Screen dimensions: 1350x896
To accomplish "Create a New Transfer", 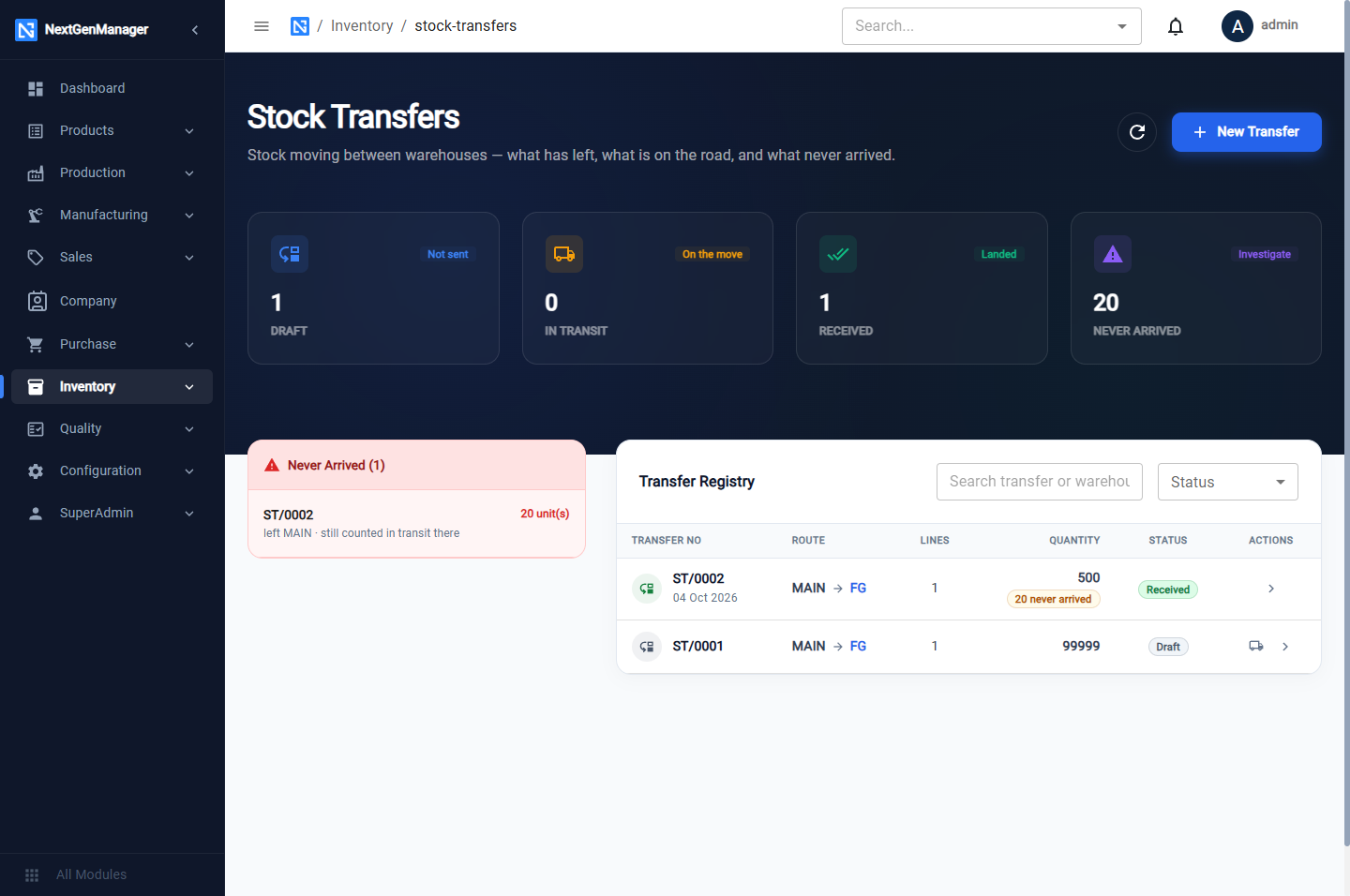I will pos(1246,132).
